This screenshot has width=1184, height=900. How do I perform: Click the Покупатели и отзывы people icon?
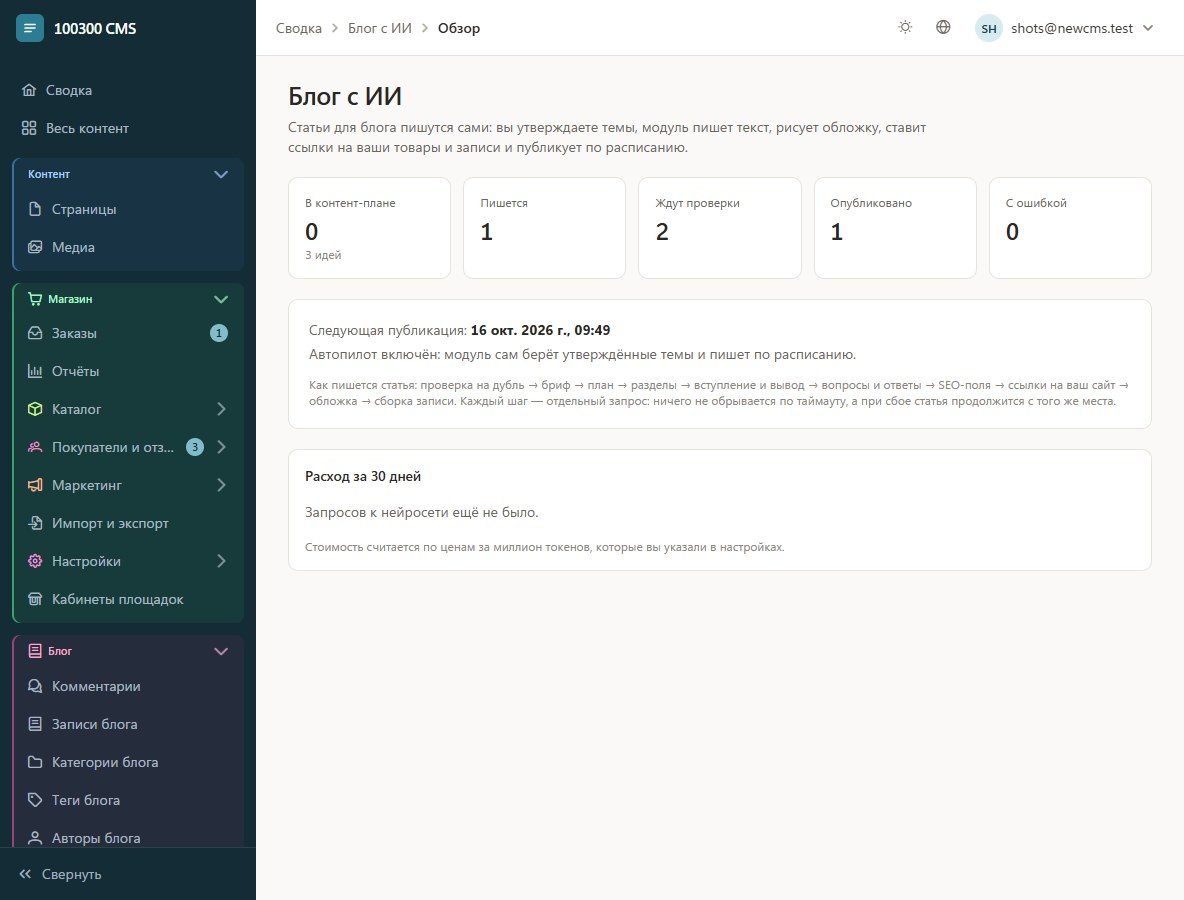tap(35, 447)
